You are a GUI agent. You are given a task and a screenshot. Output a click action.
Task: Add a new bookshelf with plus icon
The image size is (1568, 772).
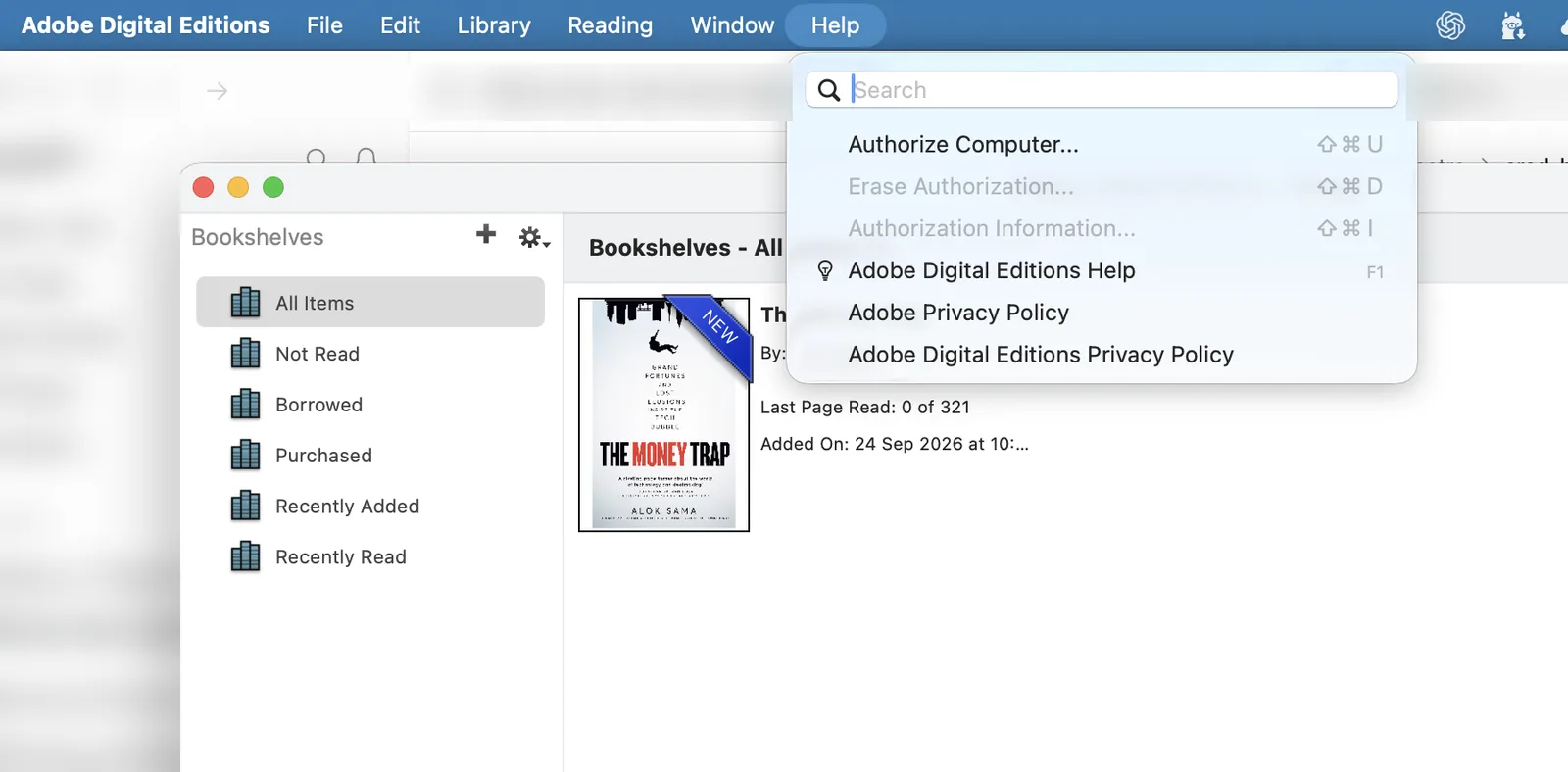[486, 234]
